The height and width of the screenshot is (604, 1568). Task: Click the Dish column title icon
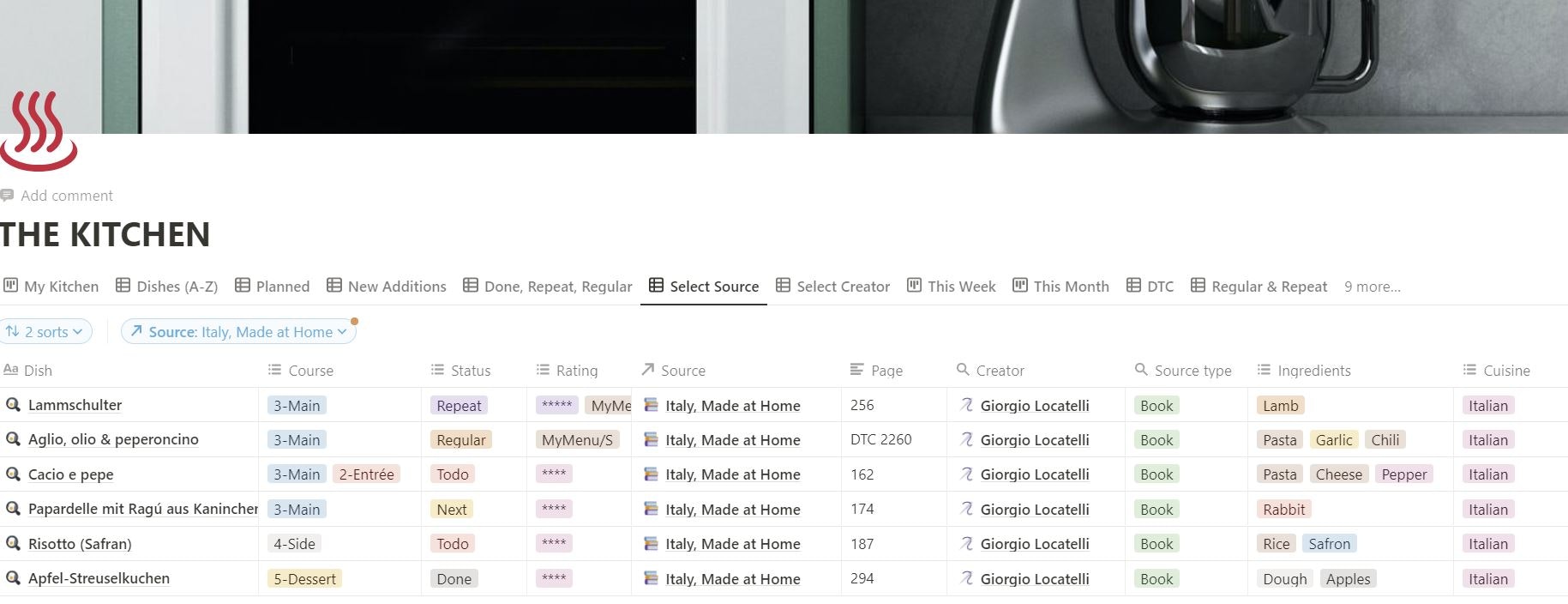[10, 370]
